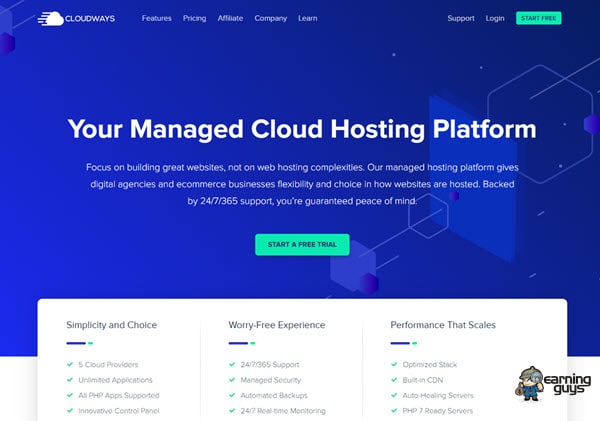Click the '24/7 Real-time Monitoring' text
The width and height of the screenshot is (600, 421).
pos(283,411)
